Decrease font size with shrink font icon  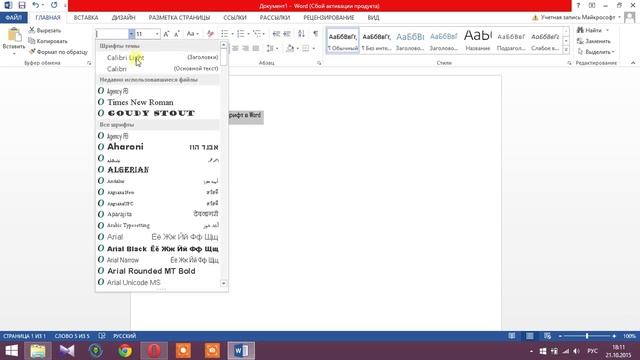tap(177, 34)
